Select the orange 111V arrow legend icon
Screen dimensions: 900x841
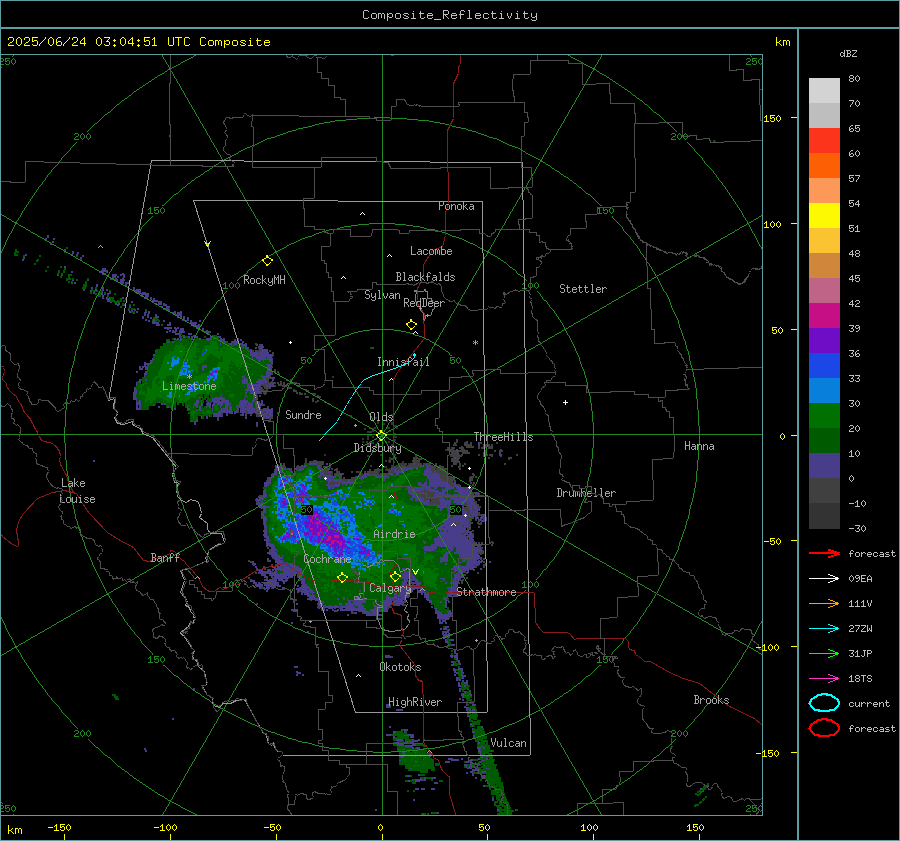coord(824,603)
